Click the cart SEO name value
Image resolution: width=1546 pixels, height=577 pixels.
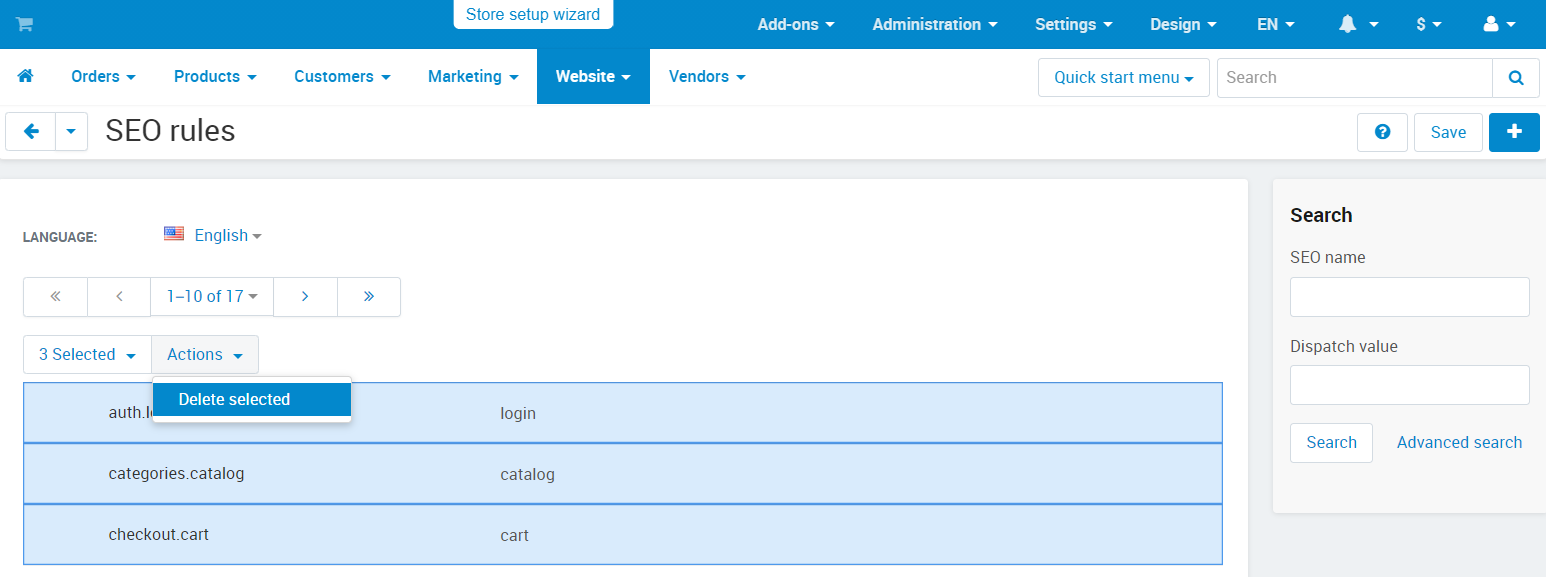[514, 535]
